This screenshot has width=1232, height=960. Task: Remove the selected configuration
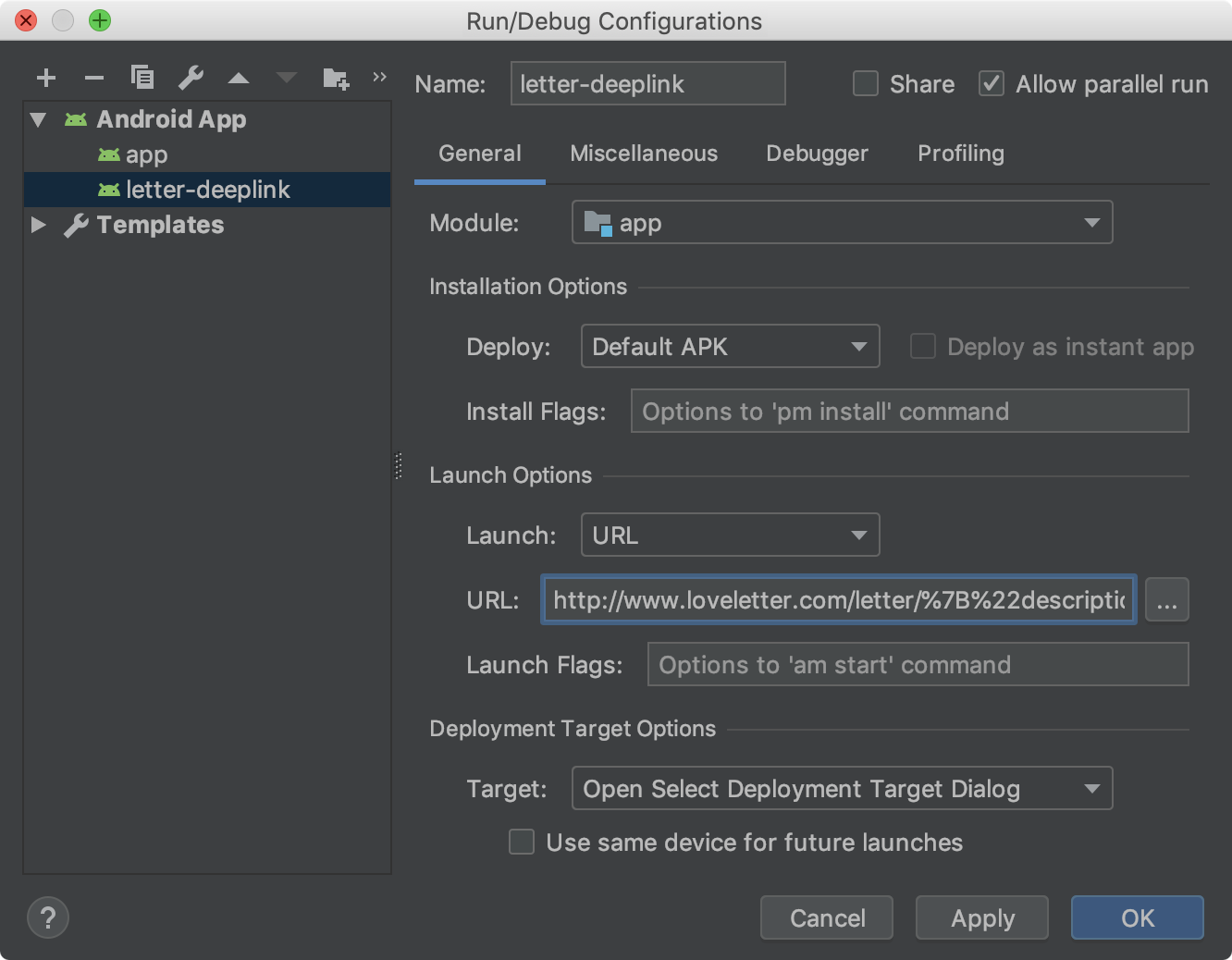(x=94, y=78)
